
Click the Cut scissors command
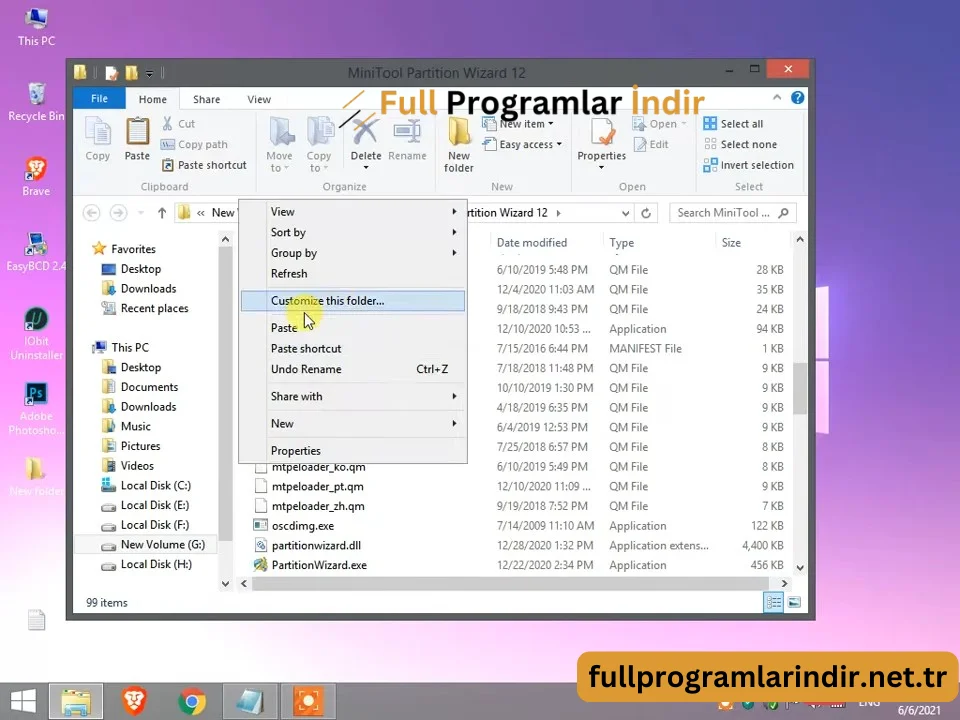(x=179, y=124)
